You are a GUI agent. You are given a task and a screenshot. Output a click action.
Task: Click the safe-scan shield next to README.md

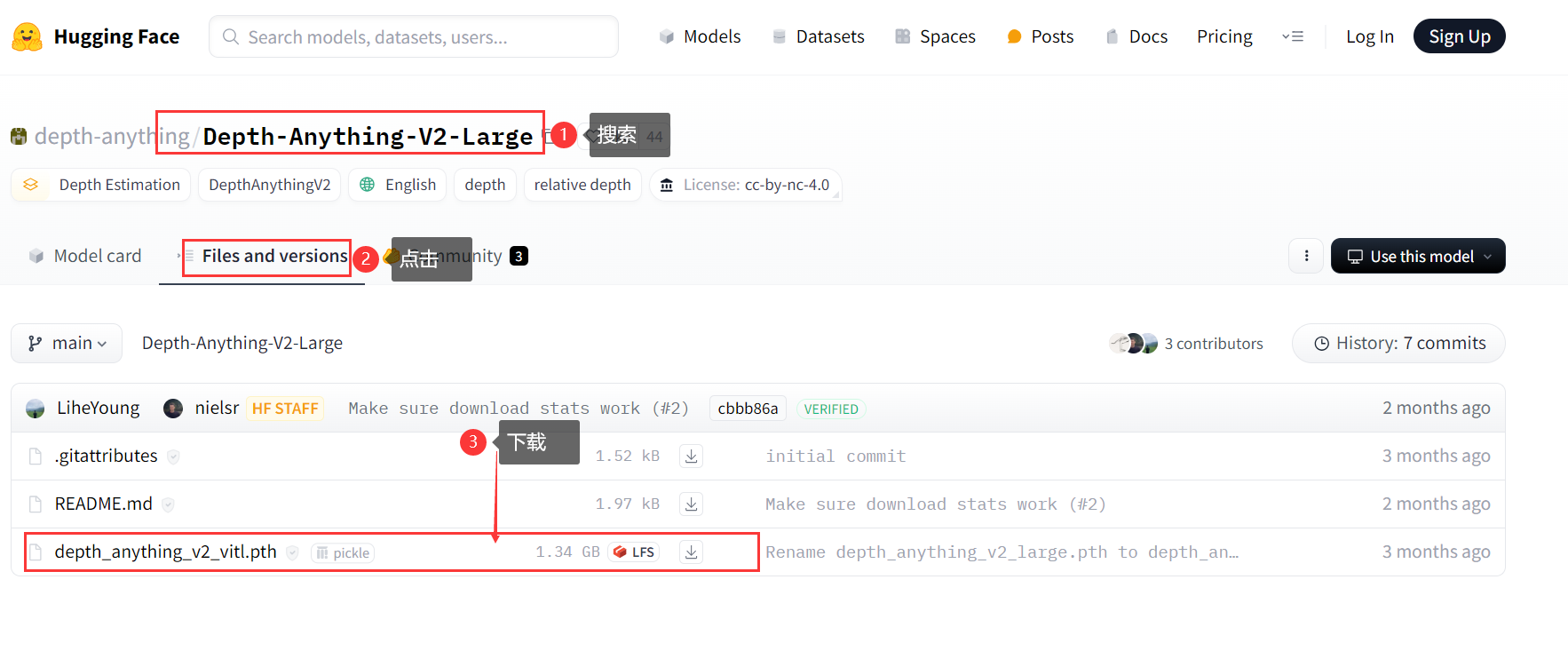168,504
